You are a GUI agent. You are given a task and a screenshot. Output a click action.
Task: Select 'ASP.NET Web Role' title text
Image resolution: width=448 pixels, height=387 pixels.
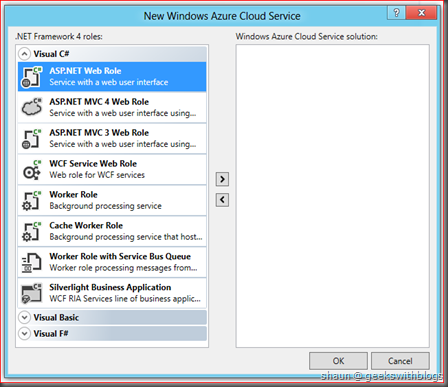[x=85, y=71]
